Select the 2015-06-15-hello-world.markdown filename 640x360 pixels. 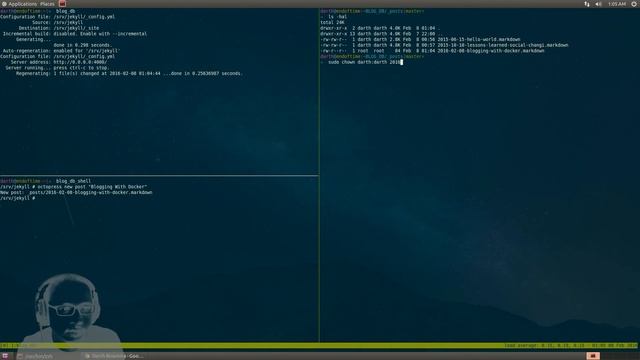[479, 40]
